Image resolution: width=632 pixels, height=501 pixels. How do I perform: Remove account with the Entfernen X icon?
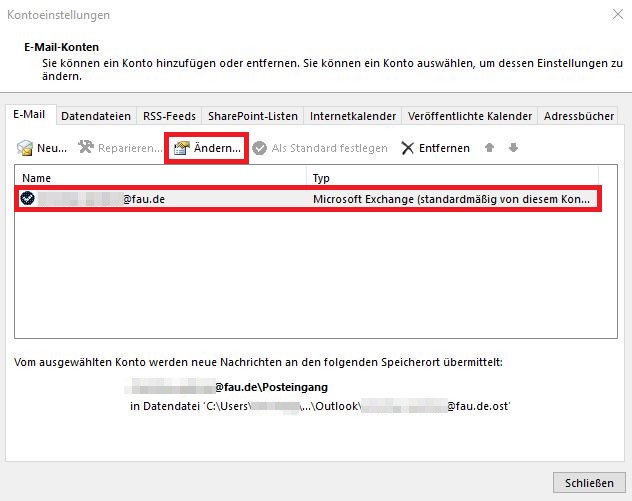coord(407,148)
